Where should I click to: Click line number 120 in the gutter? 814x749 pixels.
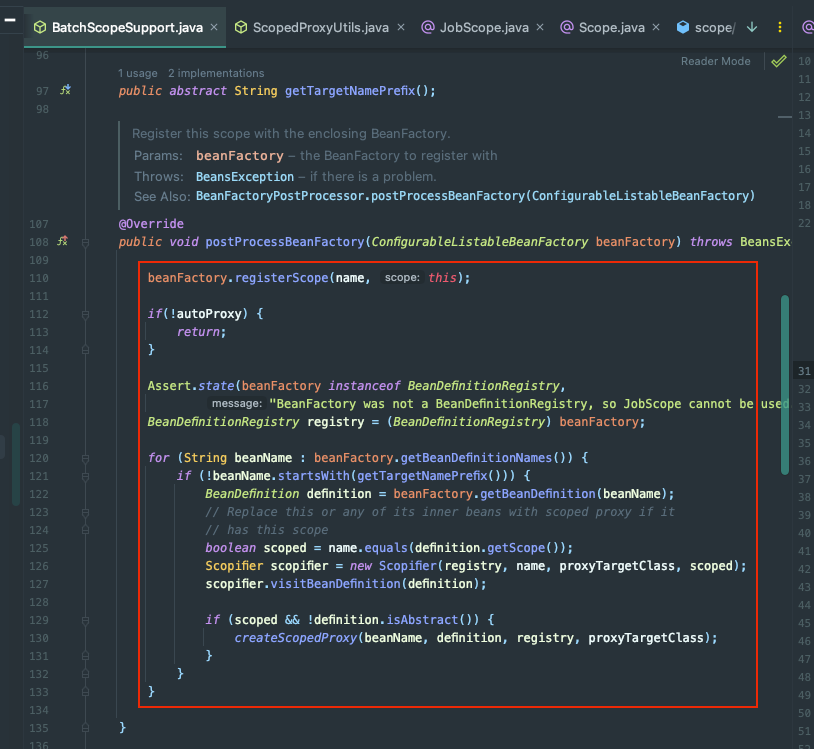point(39,458)
